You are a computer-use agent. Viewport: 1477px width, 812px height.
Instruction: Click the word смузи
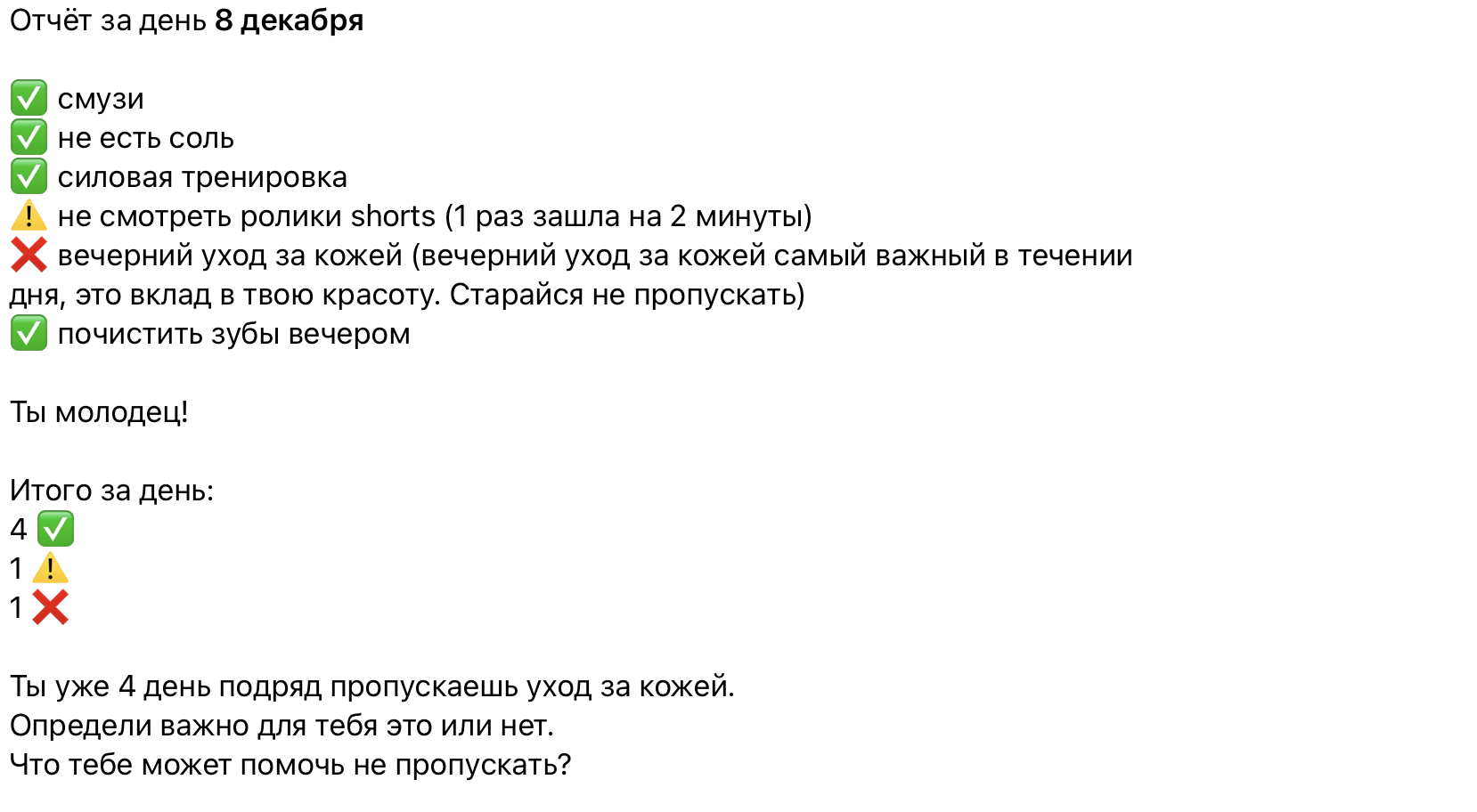point(101,99)
